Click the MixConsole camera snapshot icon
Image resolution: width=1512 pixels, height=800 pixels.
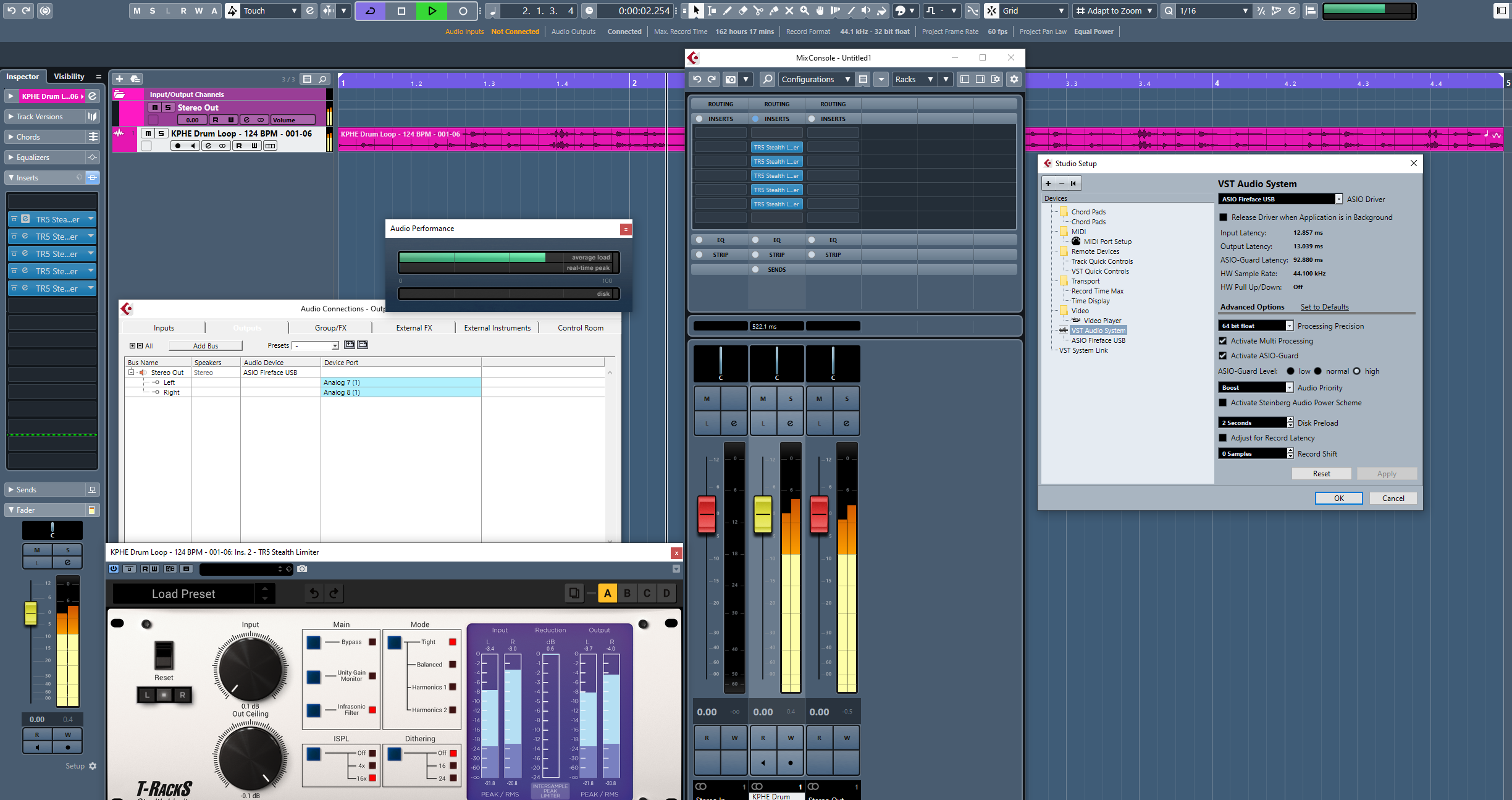pos(731,79)
